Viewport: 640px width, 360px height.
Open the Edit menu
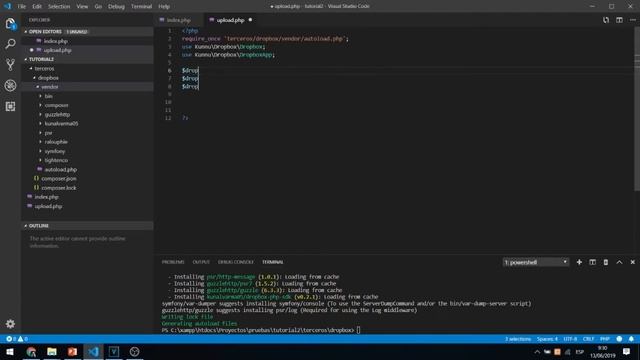37,7
